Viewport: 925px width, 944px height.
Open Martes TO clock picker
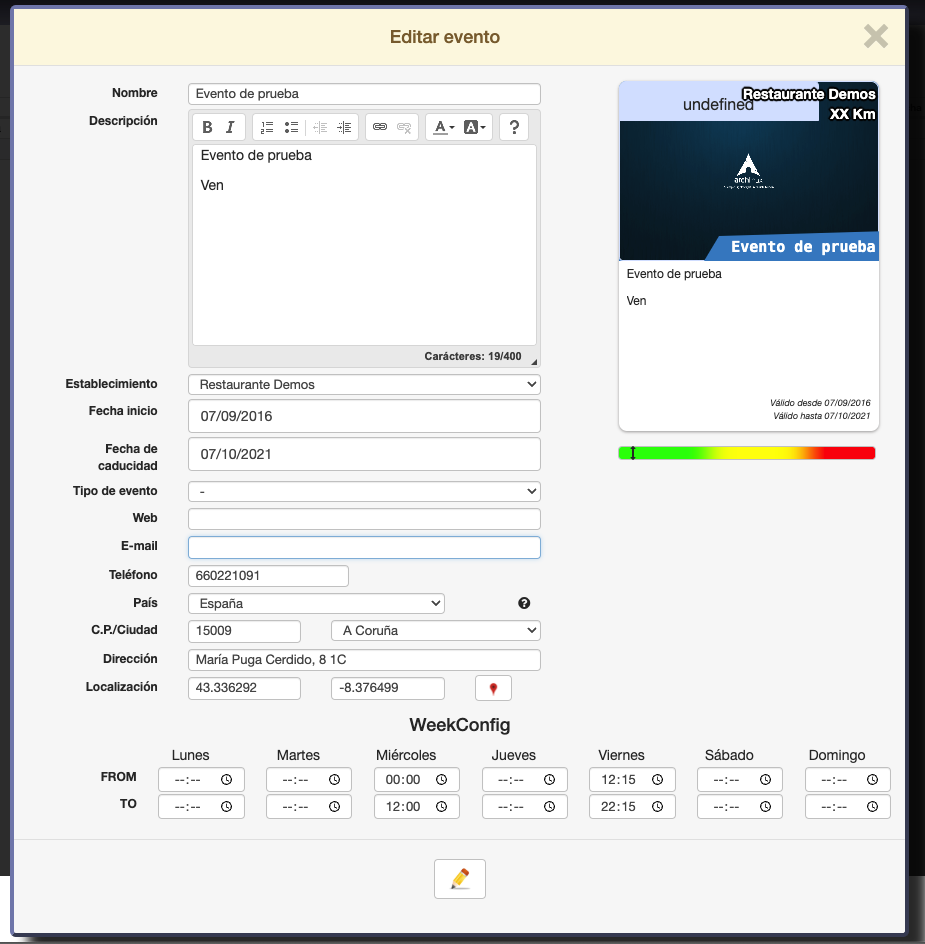tap(334, 807)
